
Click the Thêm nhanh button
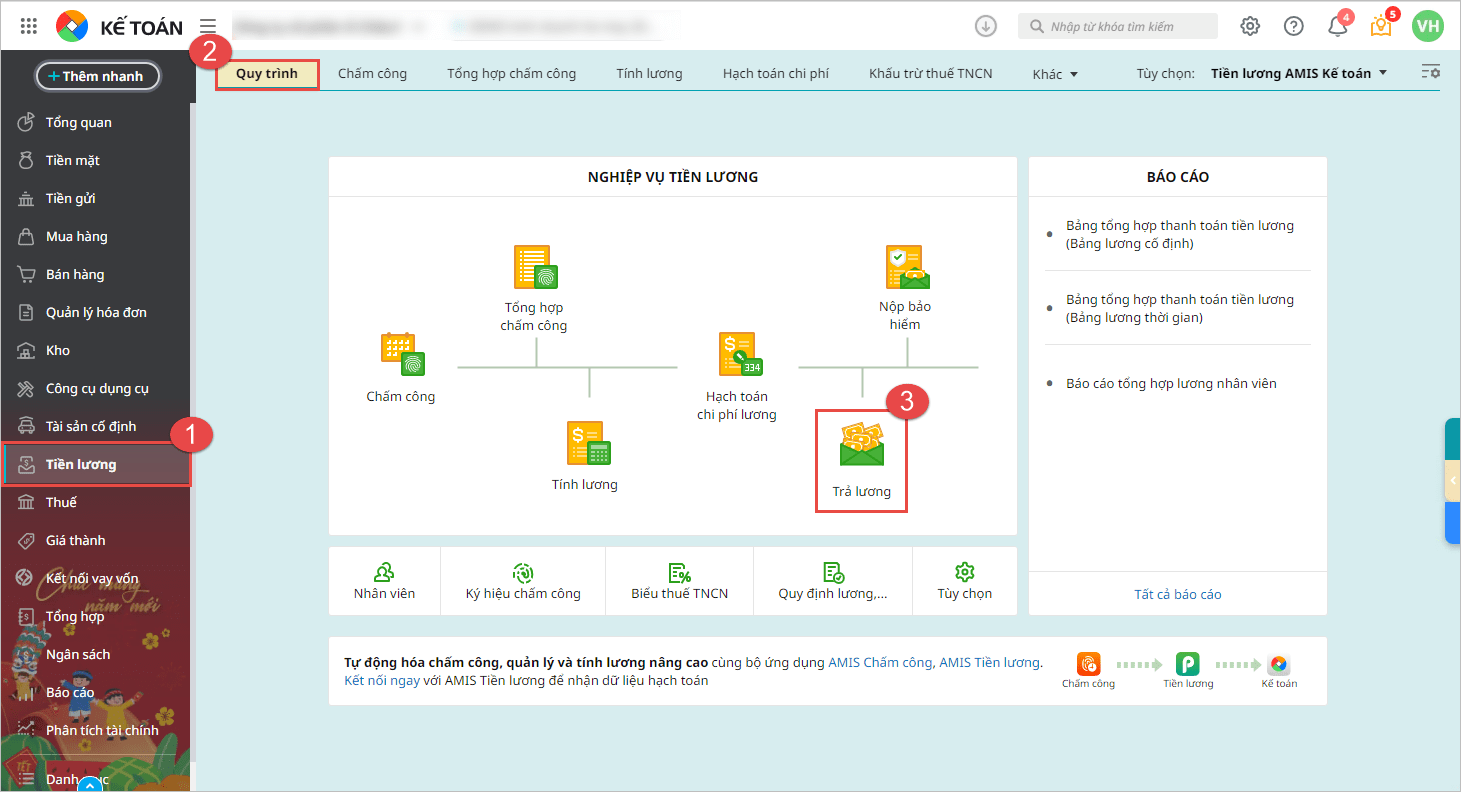[97, 76]
